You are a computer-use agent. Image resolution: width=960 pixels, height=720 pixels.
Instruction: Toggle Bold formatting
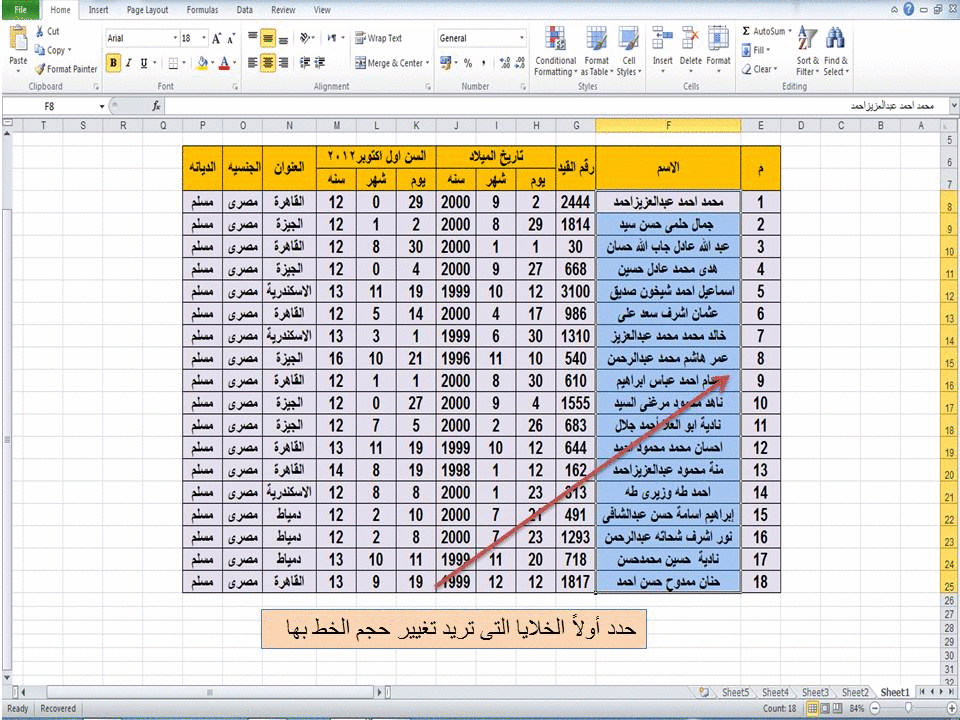113,63
